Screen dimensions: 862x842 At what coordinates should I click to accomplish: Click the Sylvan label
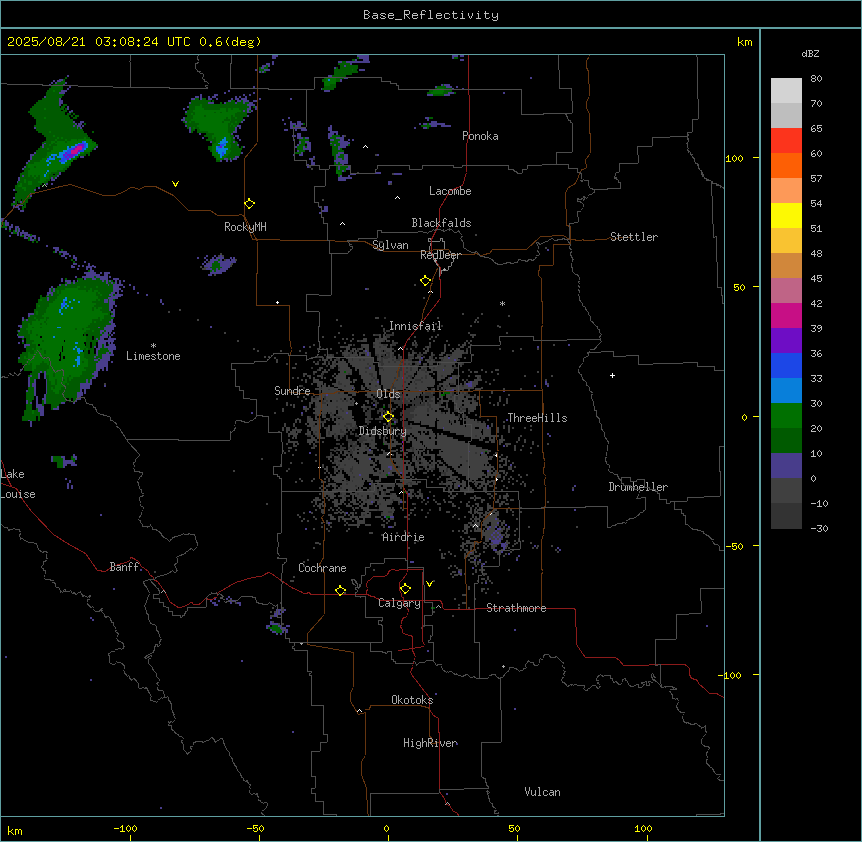coord(390,245)
